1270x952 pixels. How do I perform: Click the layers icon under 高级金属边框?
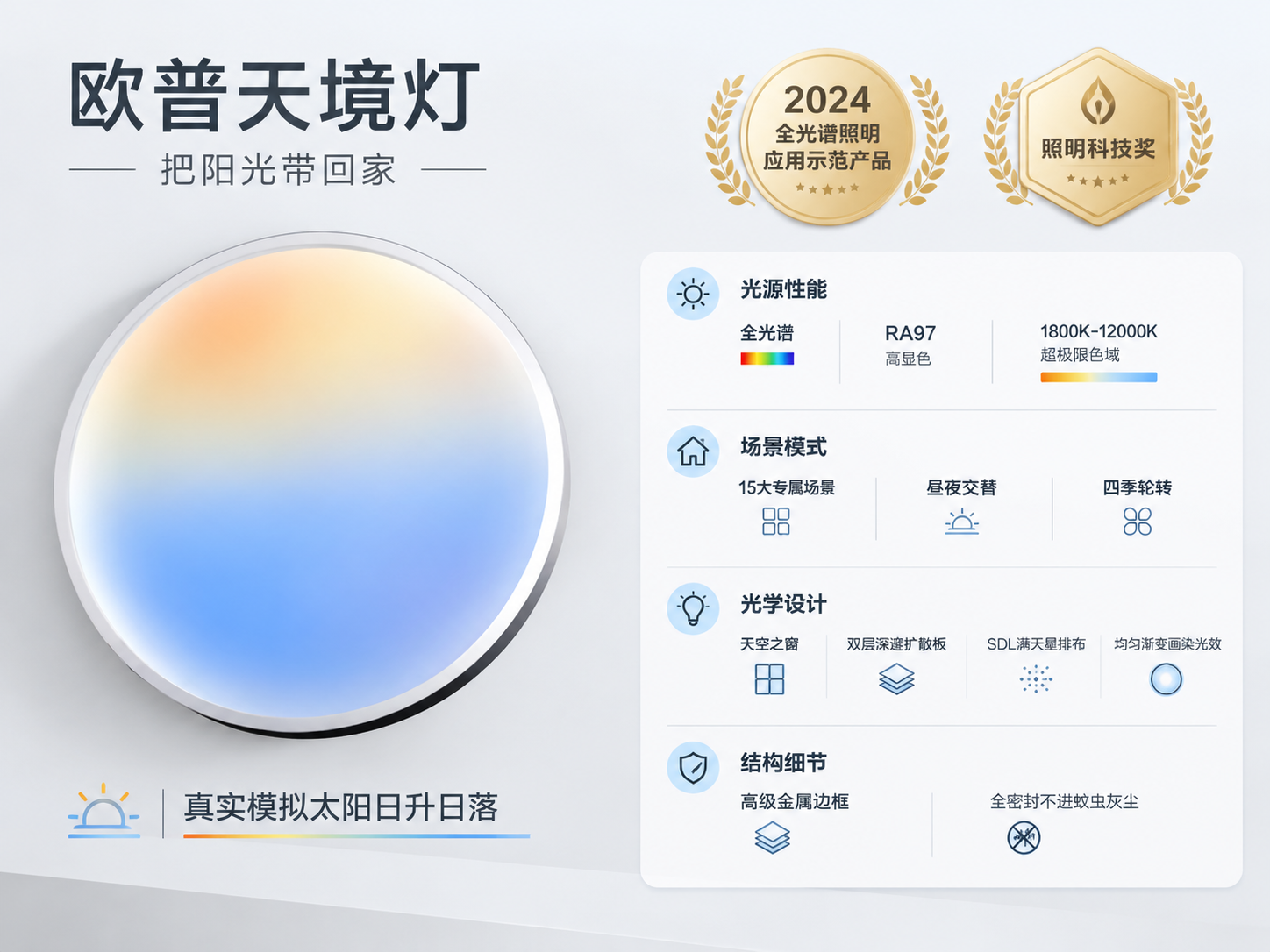pyautogui.click(x=773, y=838)
